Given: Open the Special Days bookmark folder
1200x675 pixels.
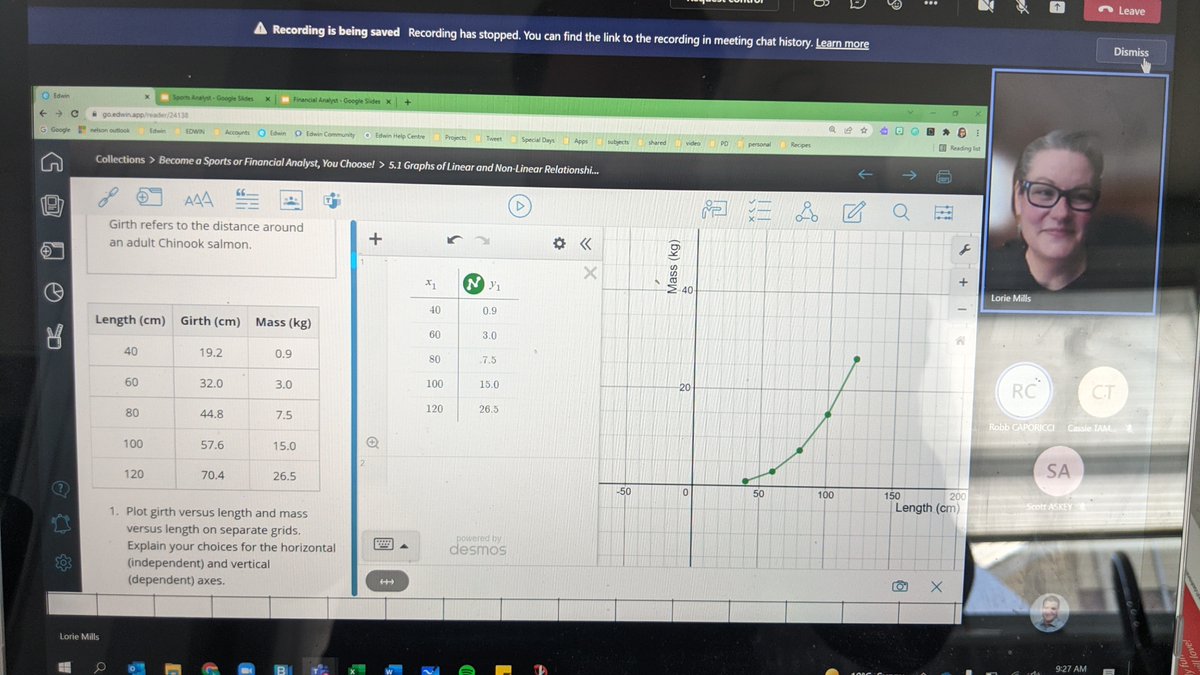Looking at the screenshot, I should (532, 140).
